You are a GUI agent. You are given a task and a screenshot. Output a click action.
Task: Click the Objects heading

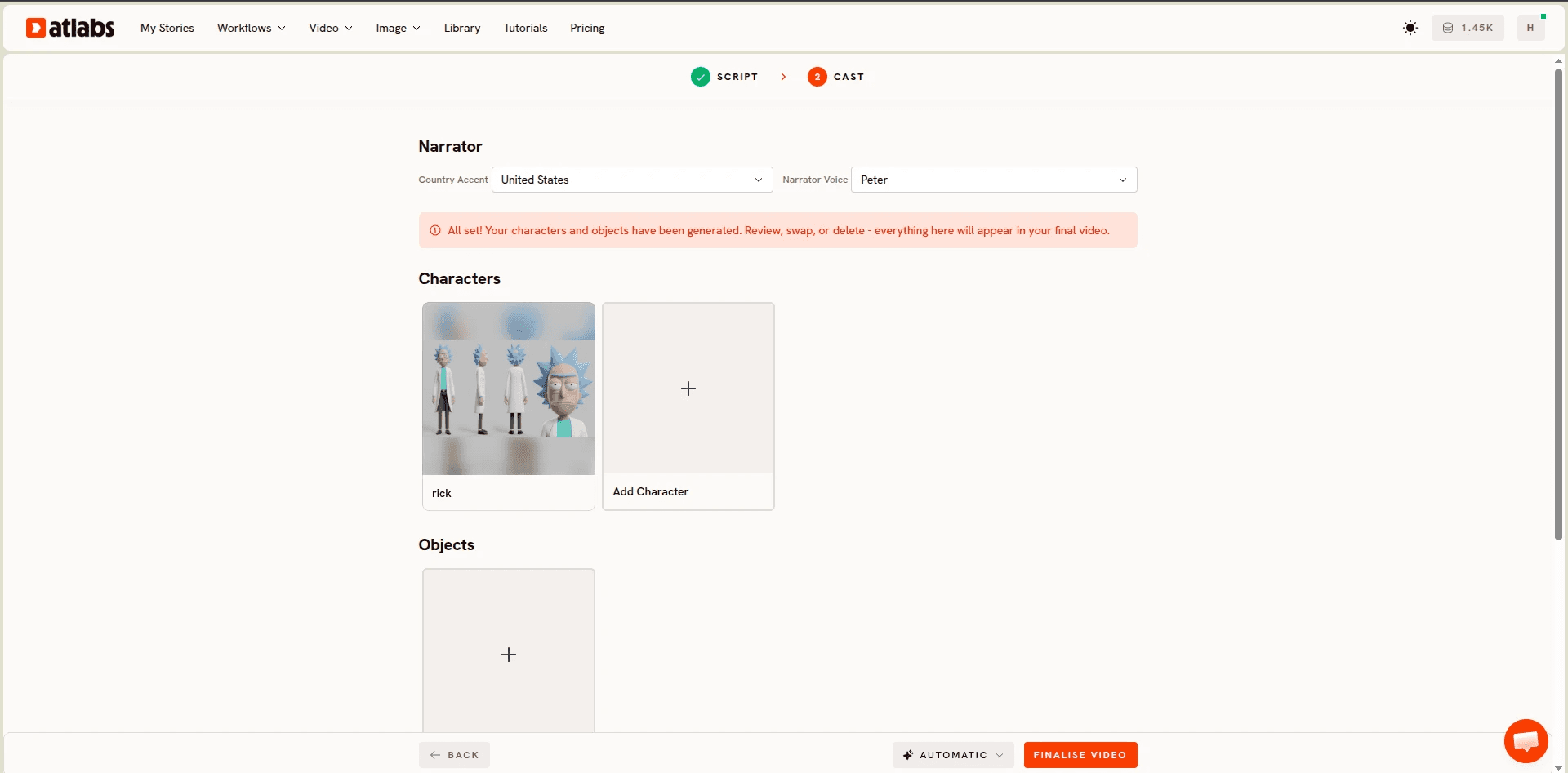point(446,544)
